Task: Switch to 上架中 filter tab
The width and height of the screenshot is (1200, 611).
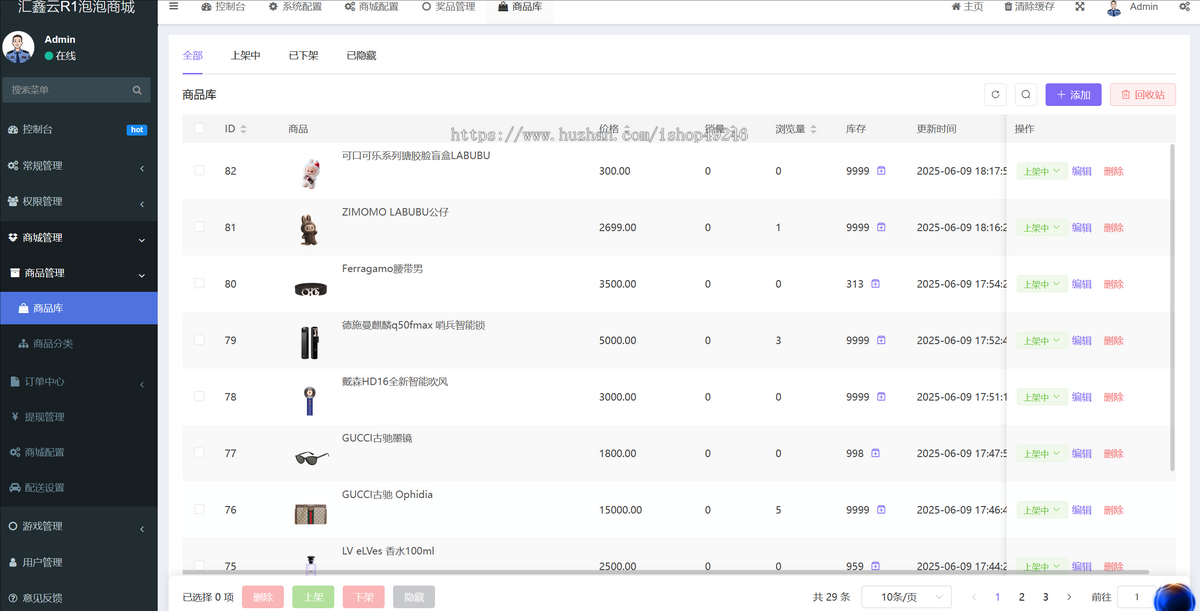Action: click(245, 56)
